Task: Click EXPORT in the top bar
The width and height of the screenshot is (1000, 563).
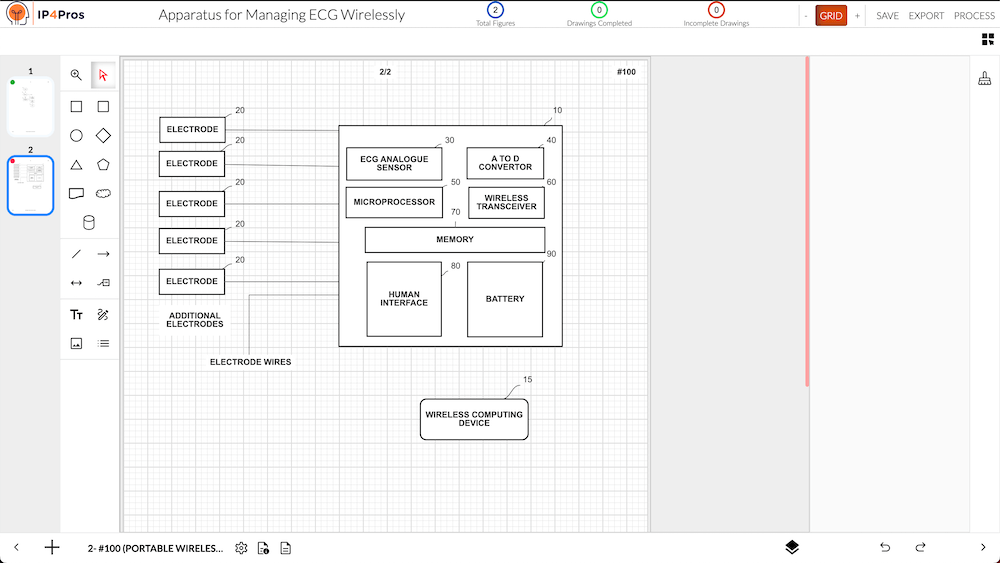Action: 926,16
